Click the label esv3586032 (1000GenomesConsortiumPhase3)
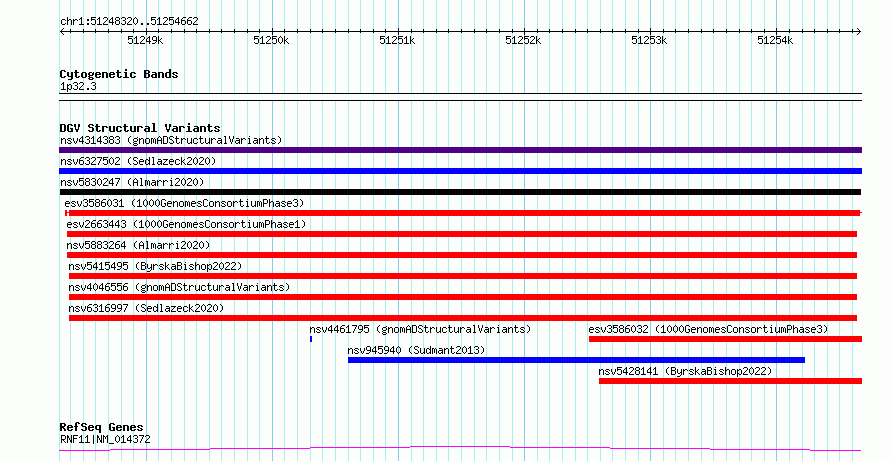 708,329
